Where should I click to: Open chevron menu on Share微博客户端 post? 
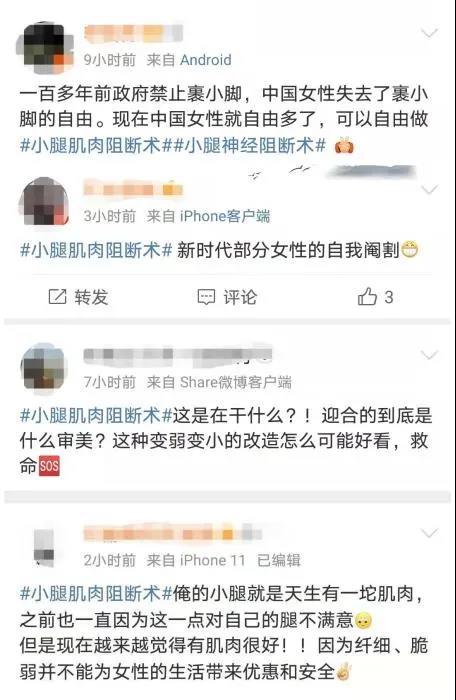pos(429,355)
